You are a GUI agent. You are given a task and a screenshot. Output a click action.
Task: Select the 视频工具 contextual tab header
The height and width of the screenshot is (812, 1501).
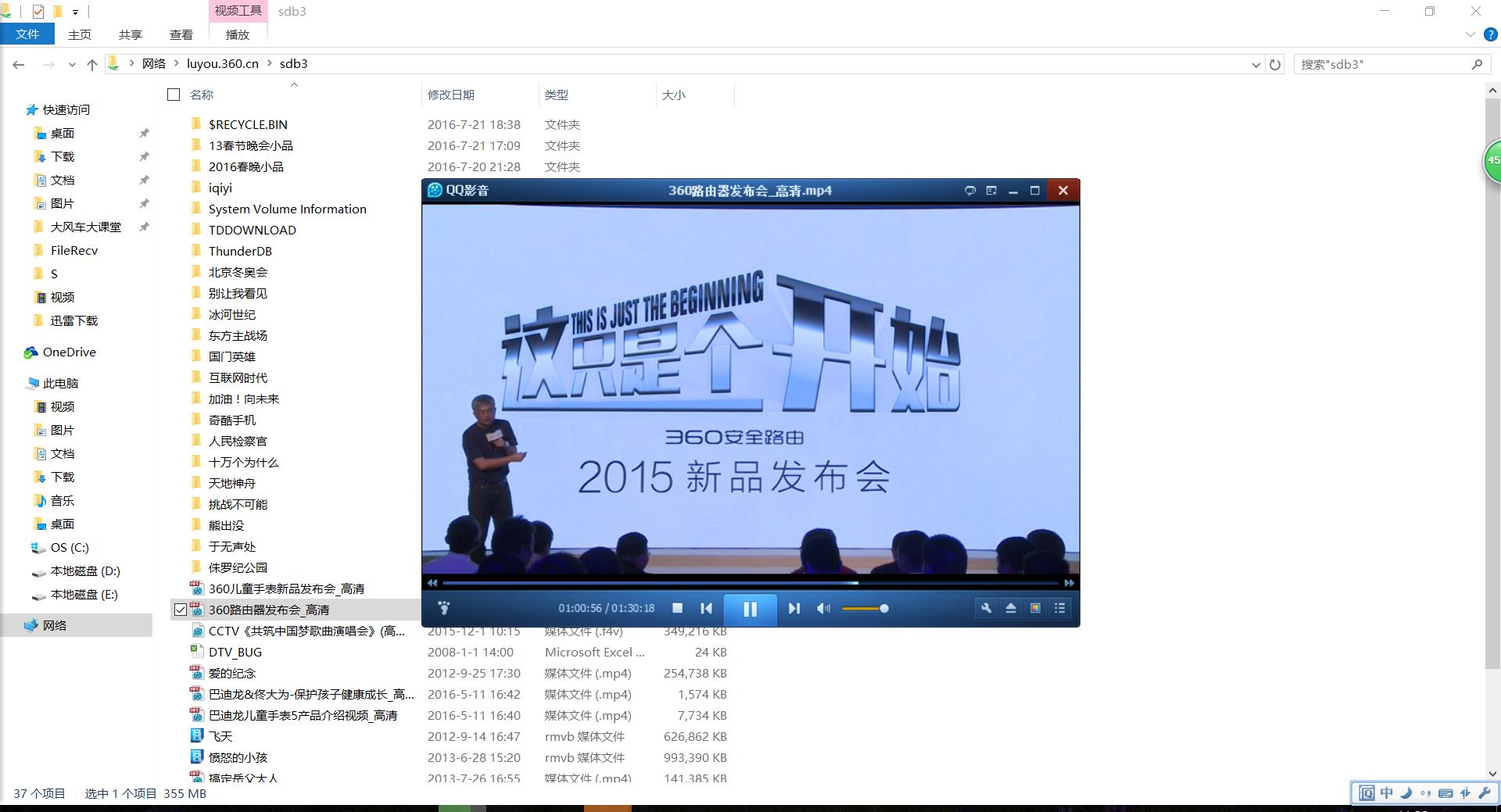point(238,11)
